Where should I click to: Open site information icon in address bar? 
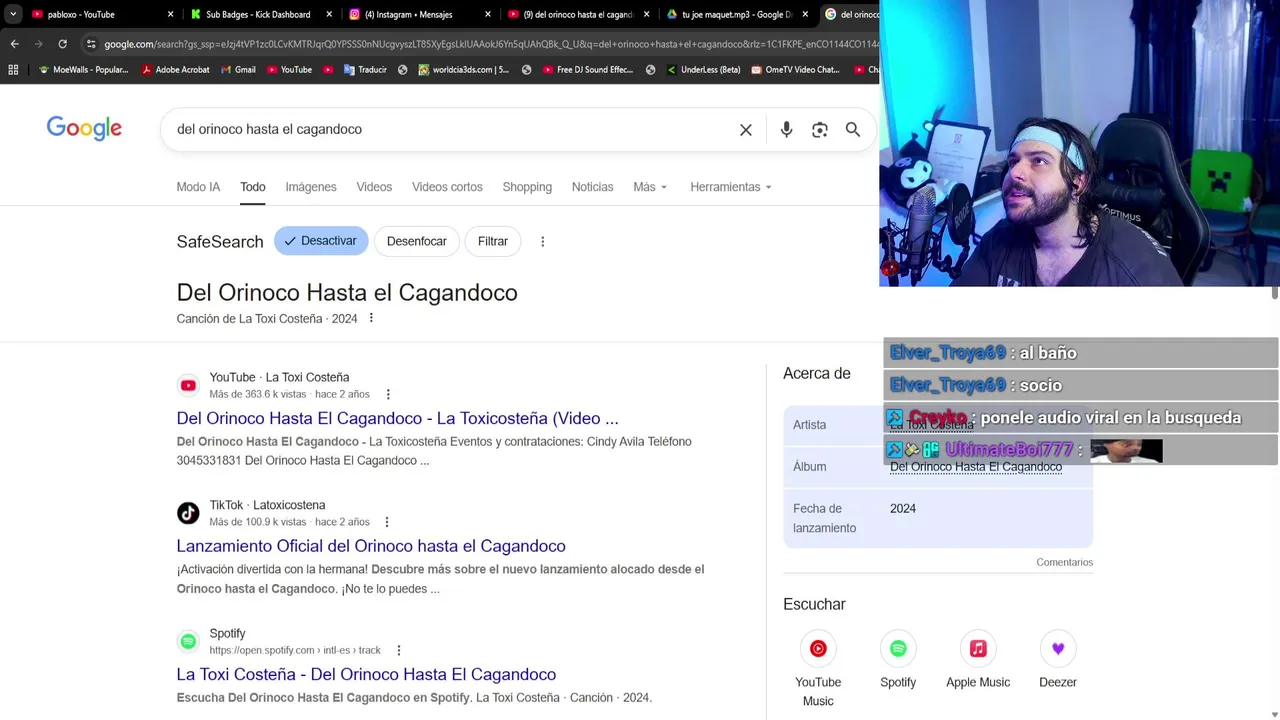[x=91, y=44]
